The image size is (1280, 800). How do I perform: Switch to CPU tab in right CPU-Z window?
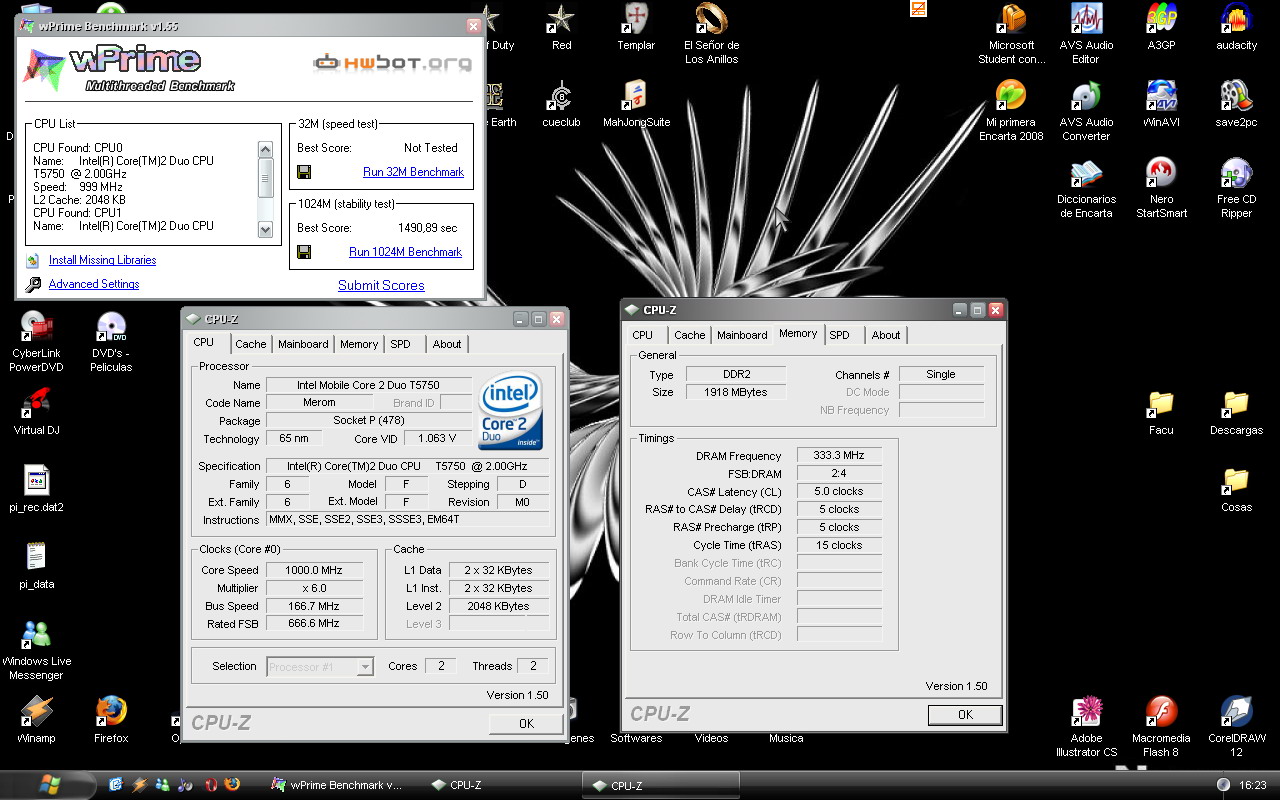(643, 335)
